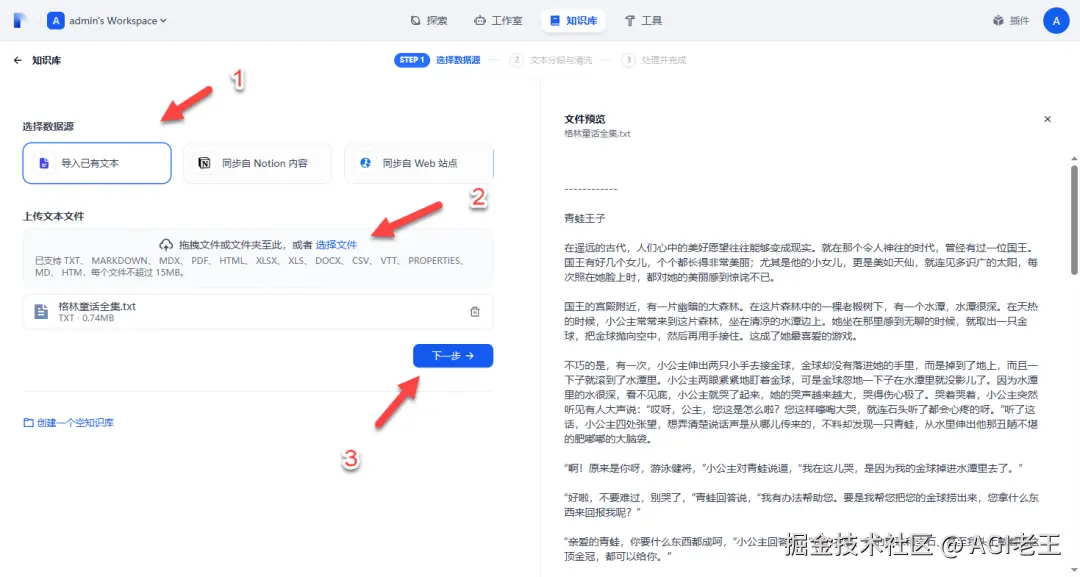Viewport: 1080px width, 577px height.
Task: Click the workspace avatar letter A
Action: tap(56, 21)
